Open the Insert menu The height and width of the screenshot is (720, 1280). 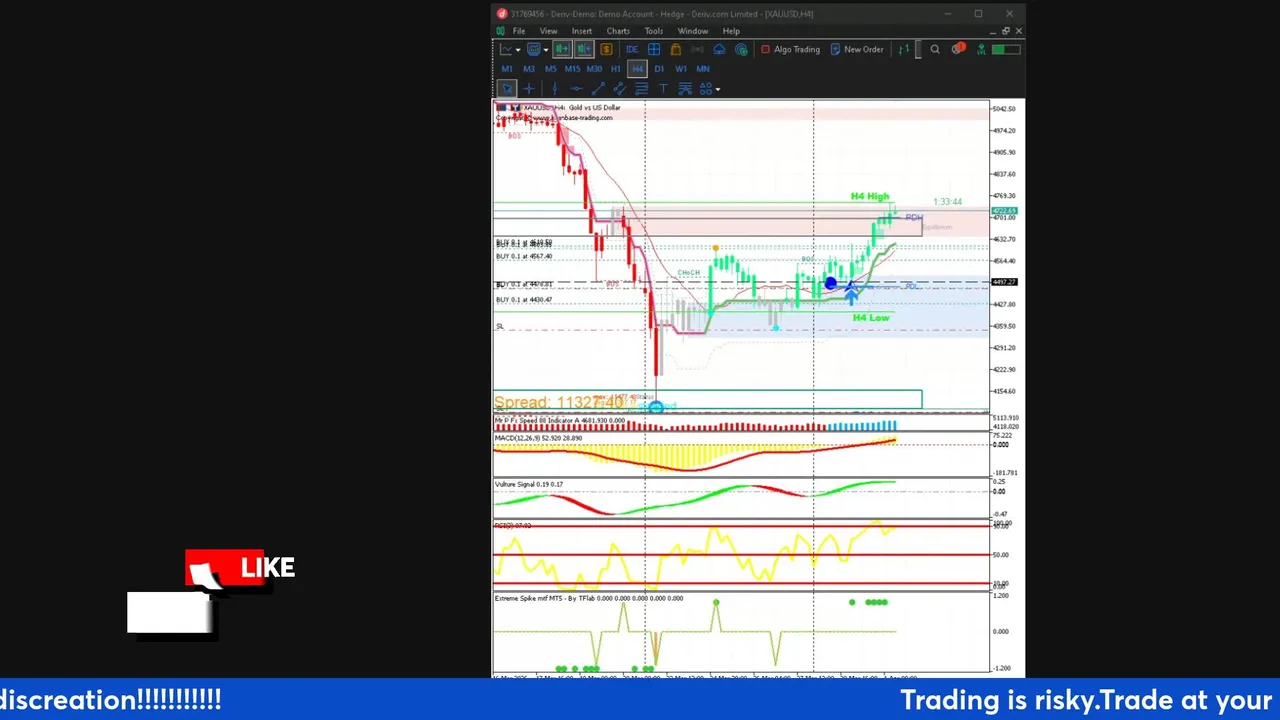[582, 31]
